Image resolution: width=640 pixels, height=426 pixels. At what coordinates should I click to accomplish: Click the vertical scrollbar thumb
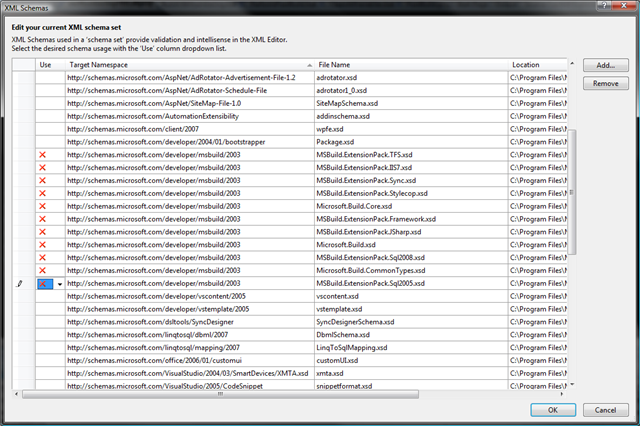(x=572, y=192)
